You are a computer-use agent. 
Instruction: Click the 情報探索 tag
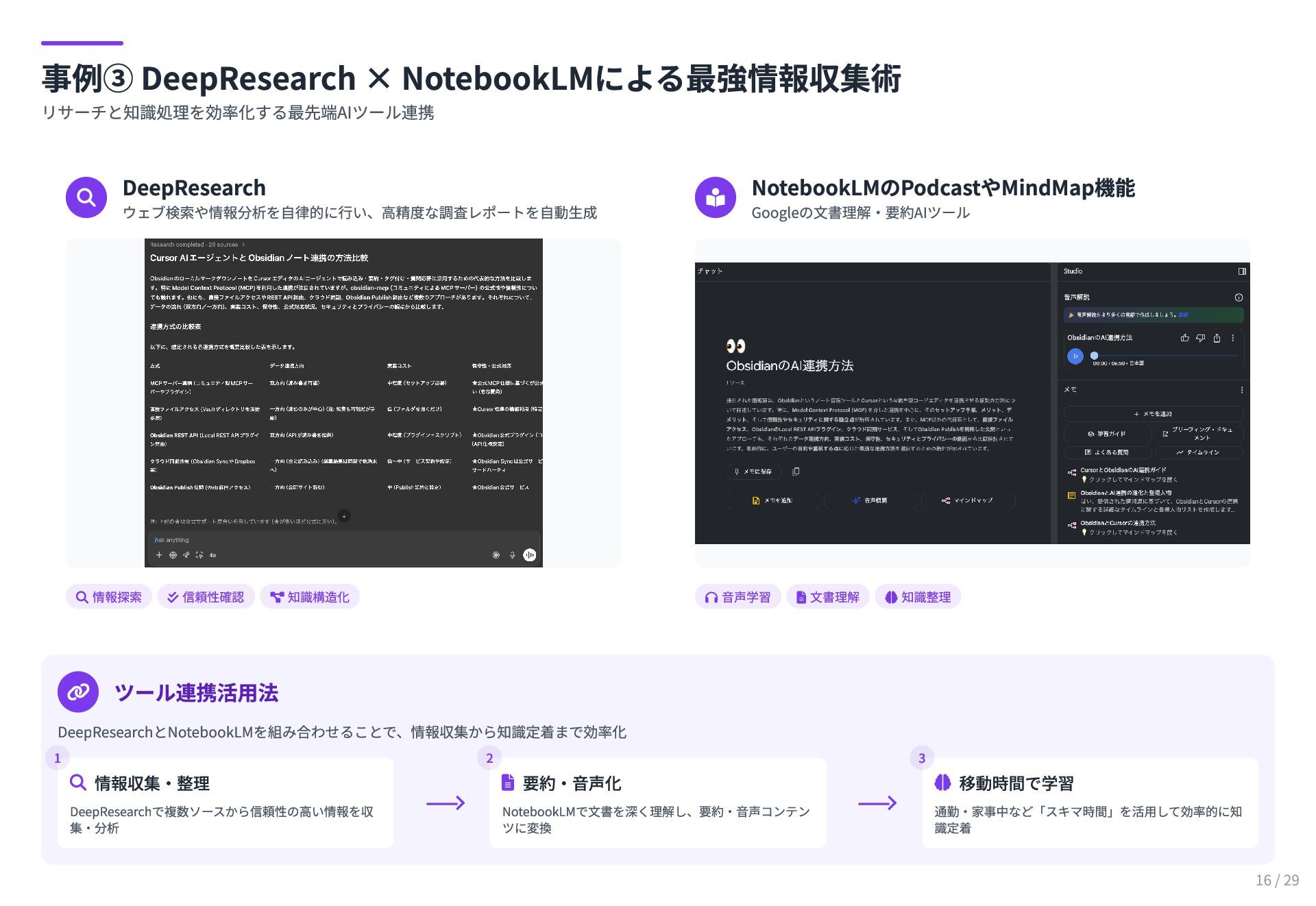109,597
